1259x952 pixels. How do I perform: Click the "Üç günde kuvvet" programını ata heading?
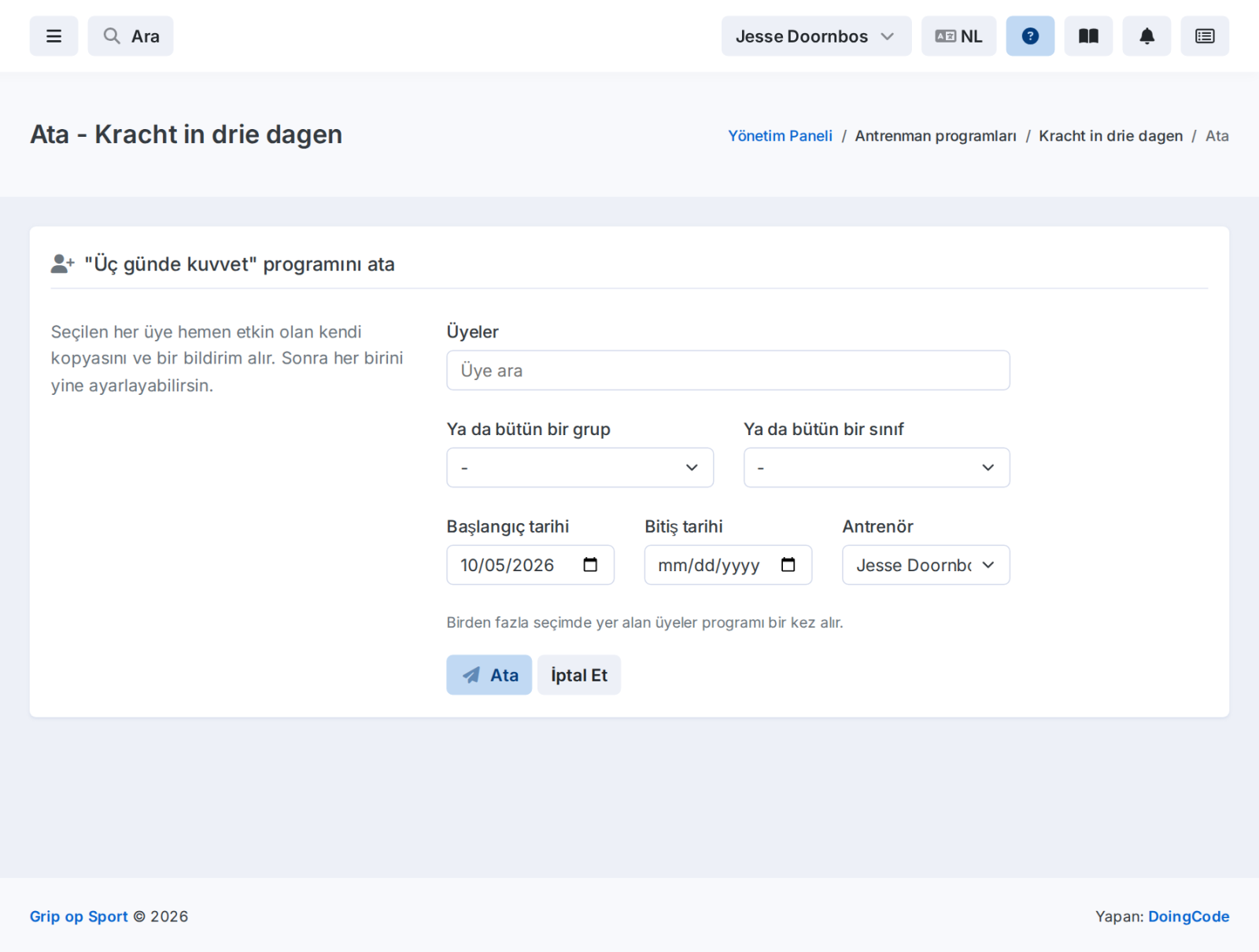pos(239,264)
